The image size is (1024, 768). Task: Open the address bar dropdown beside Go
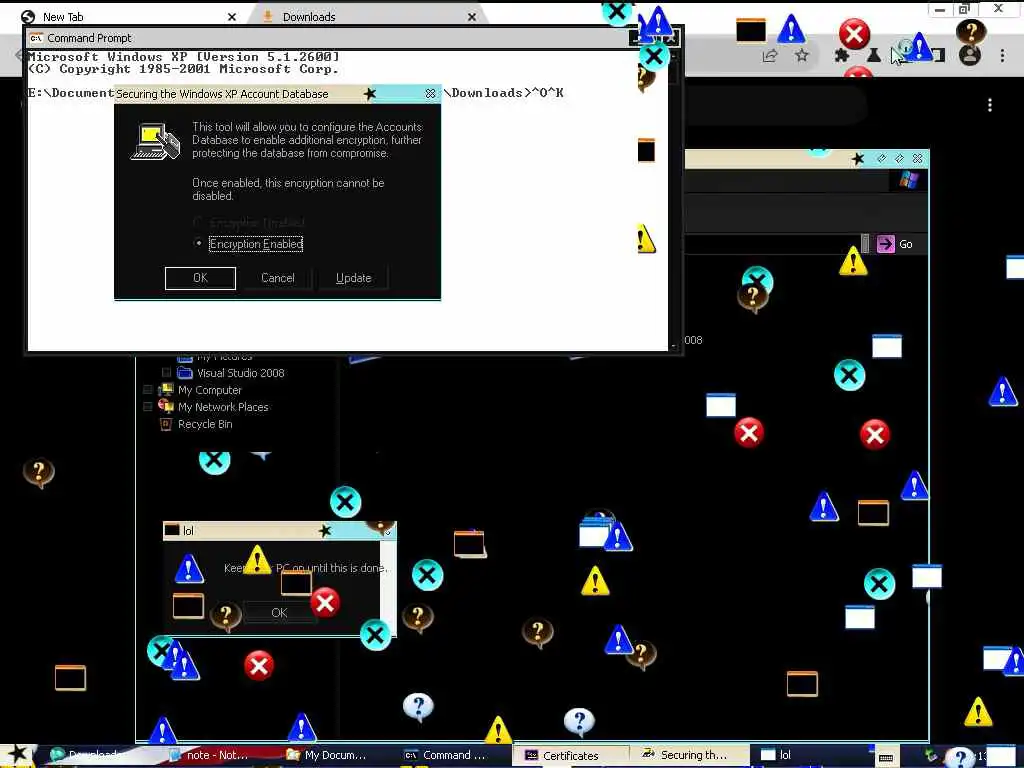tap(865, 244)
